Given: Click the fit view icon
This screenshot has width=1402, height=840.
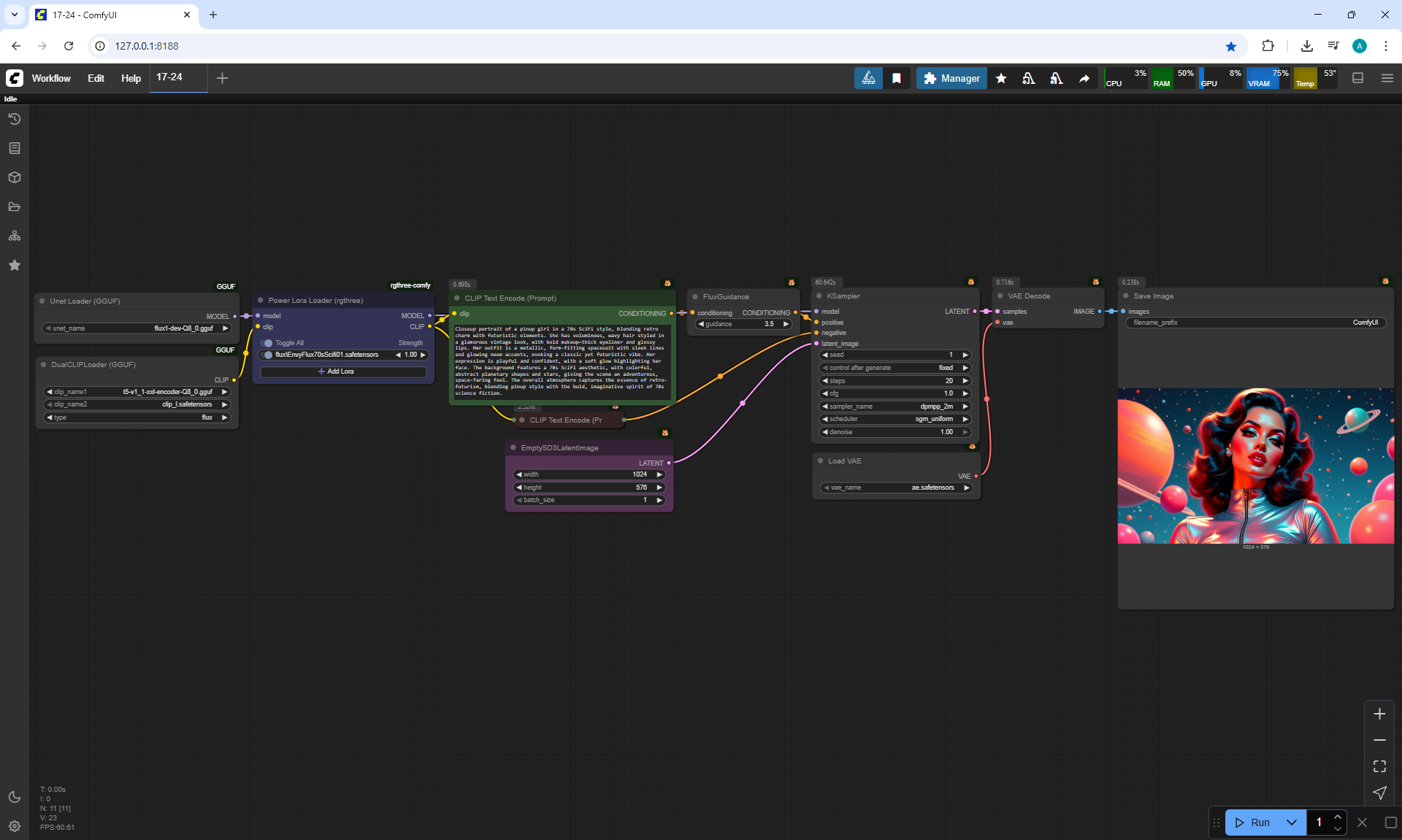Looking at the screenshot, I should tap(1379, 766).
